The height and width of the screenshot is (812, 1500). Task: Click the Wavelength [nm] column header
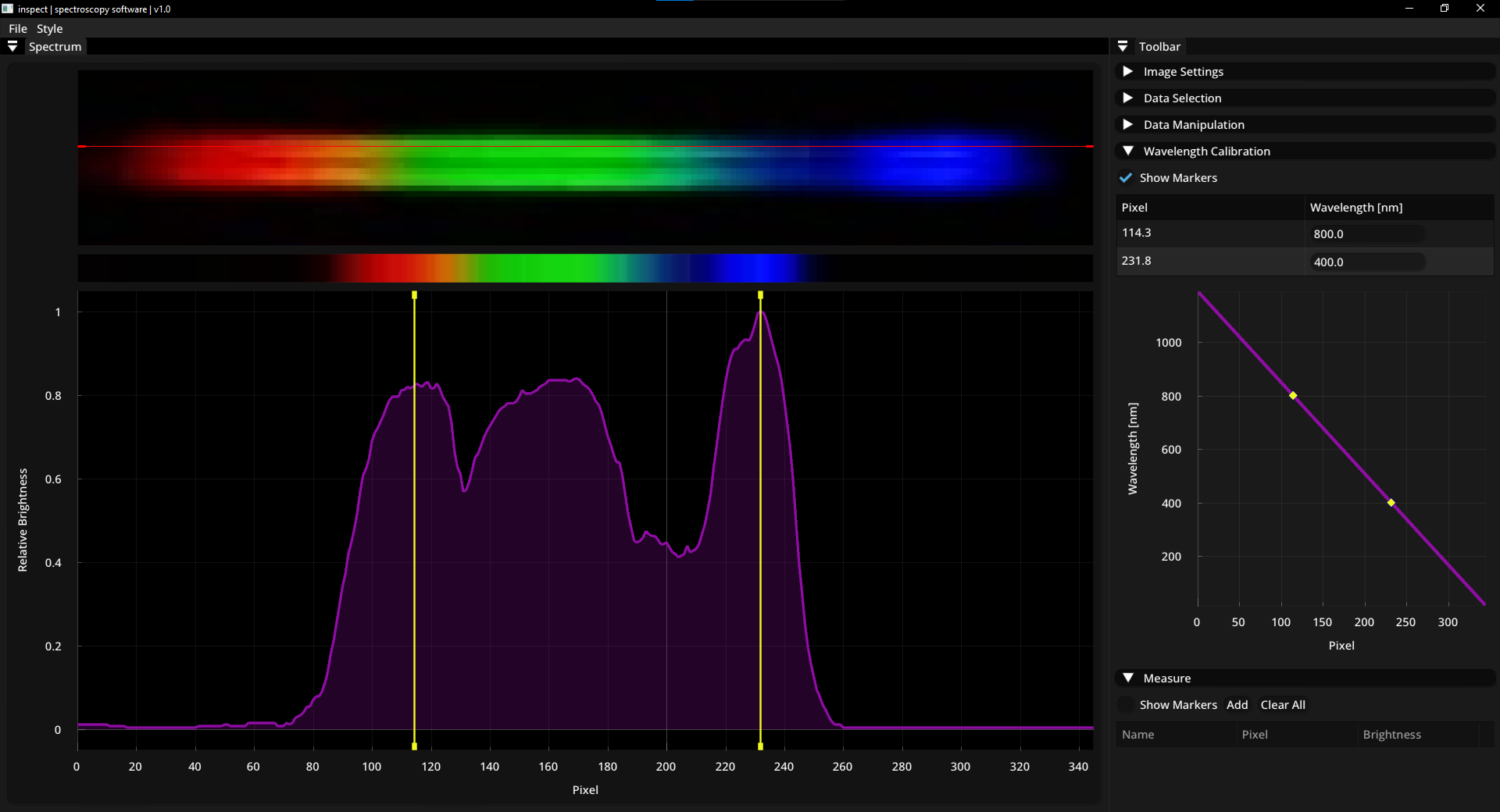1399,208
